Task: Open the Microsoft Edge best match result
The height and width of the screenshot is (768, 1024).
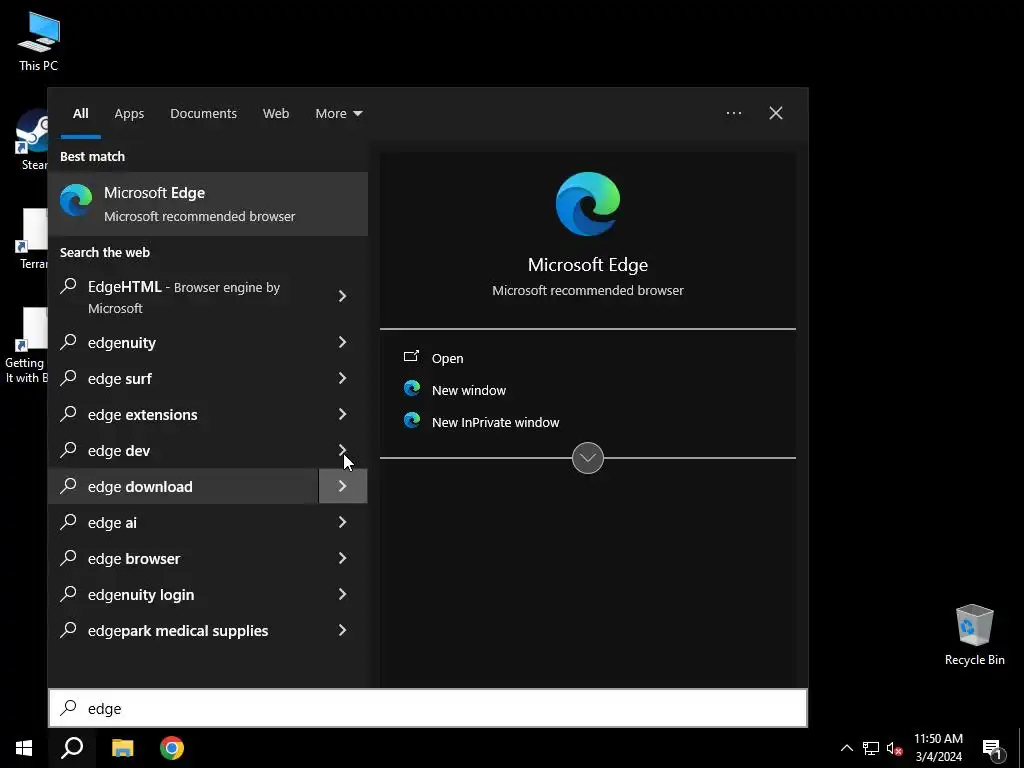Action: (x=208, y=204)
